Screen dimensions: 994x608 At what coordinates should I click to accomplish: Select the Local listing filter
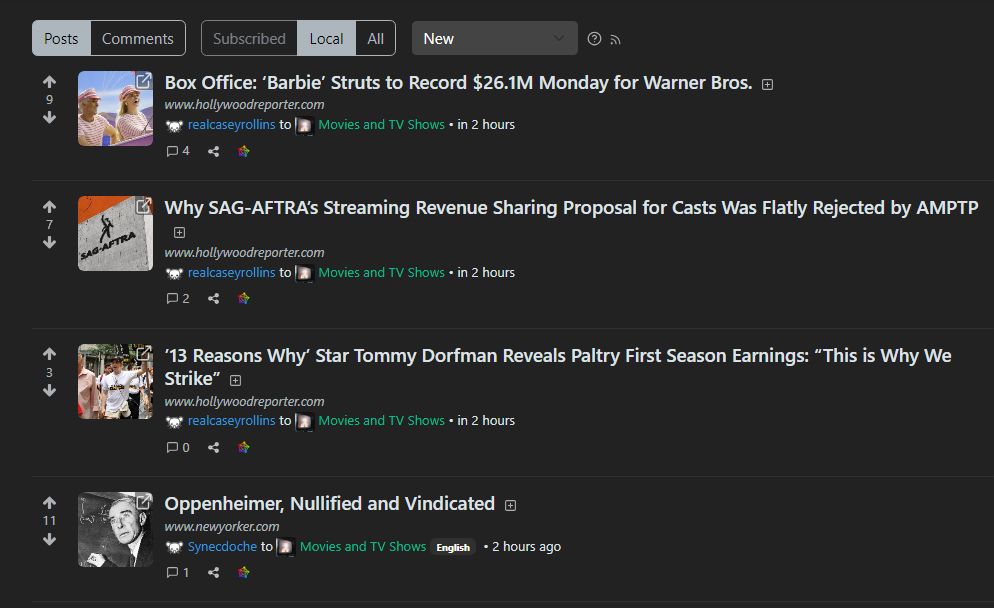coord(326,38)
